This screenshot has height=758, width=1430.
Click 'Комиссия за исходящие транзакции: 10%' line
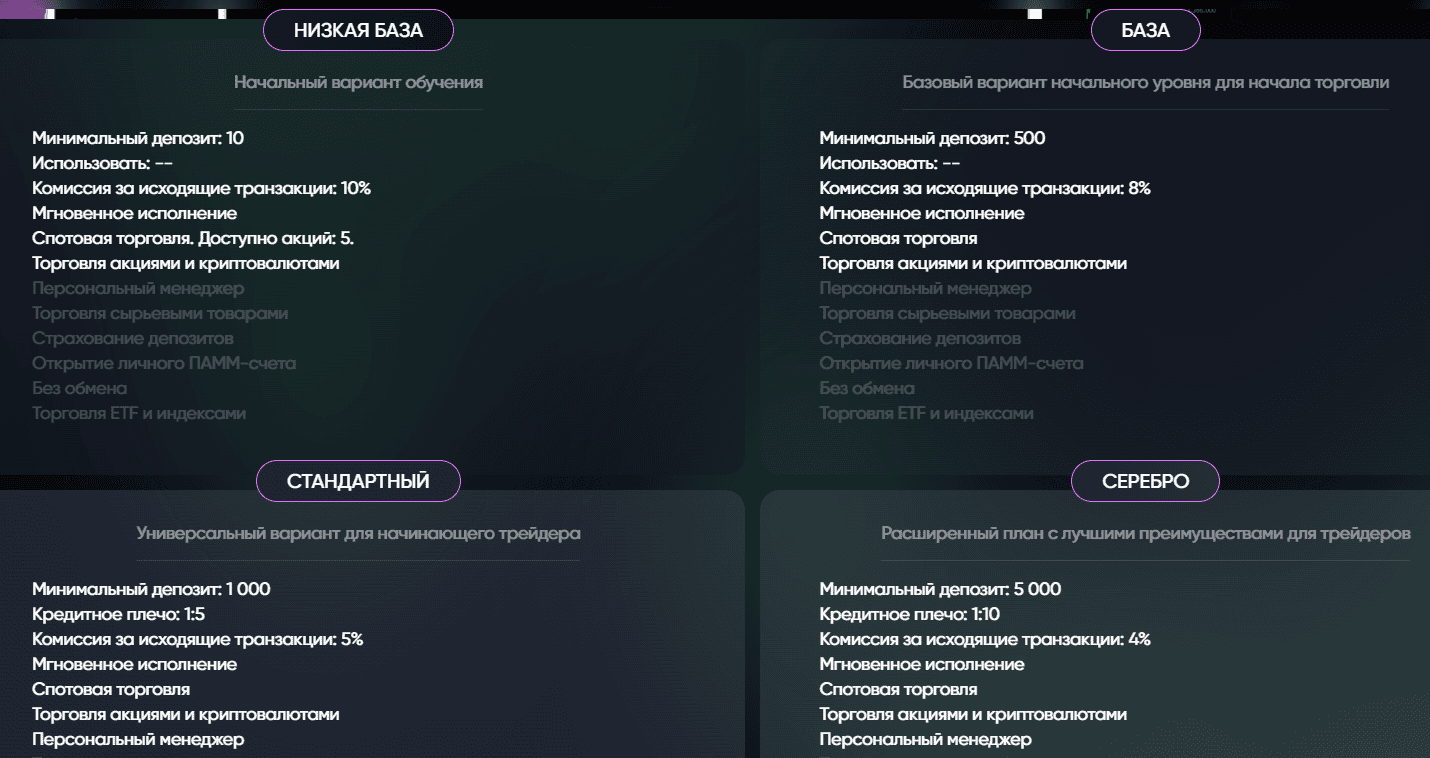tap(201, 188)
